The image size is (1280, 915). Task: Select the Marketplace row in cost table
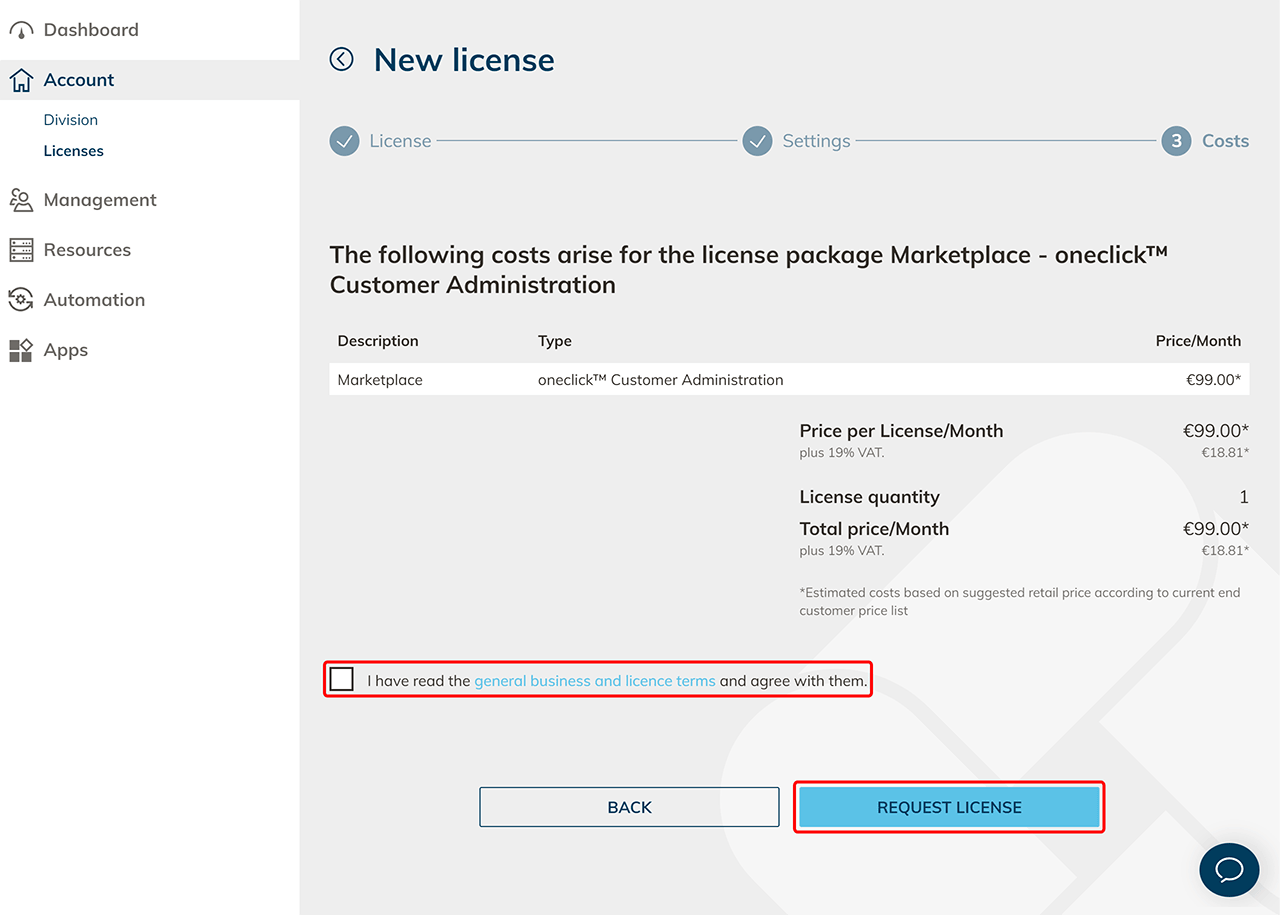coord(788,380)
